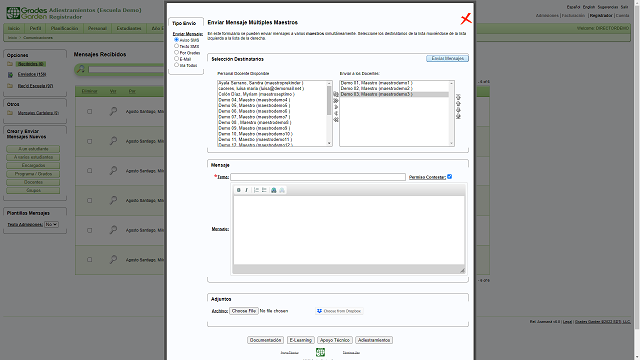
Task: Click the Mensajes Cartelera folder icon
Action: pos(10,113)
